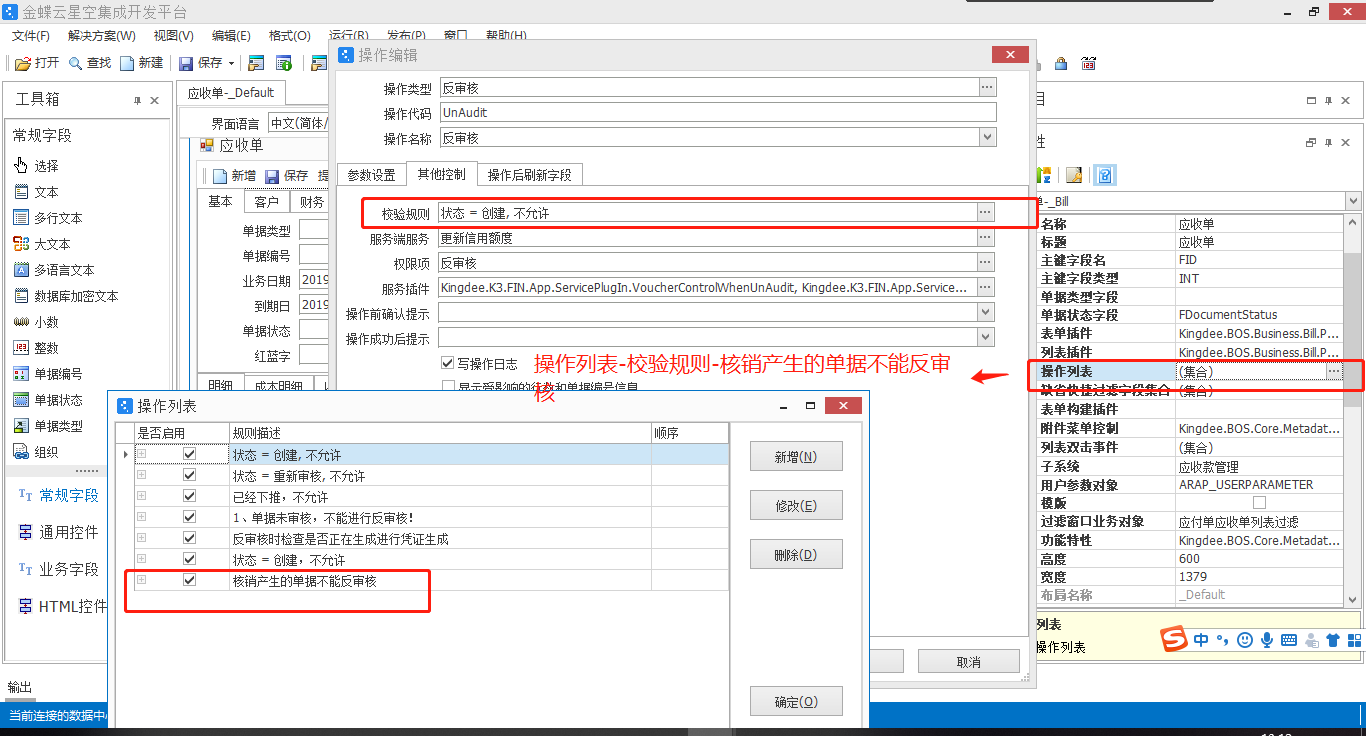This screenshot has height=736, width=1366.
Task: Click the 查找 search toolbar button
Action: click(x=90, y=63)
